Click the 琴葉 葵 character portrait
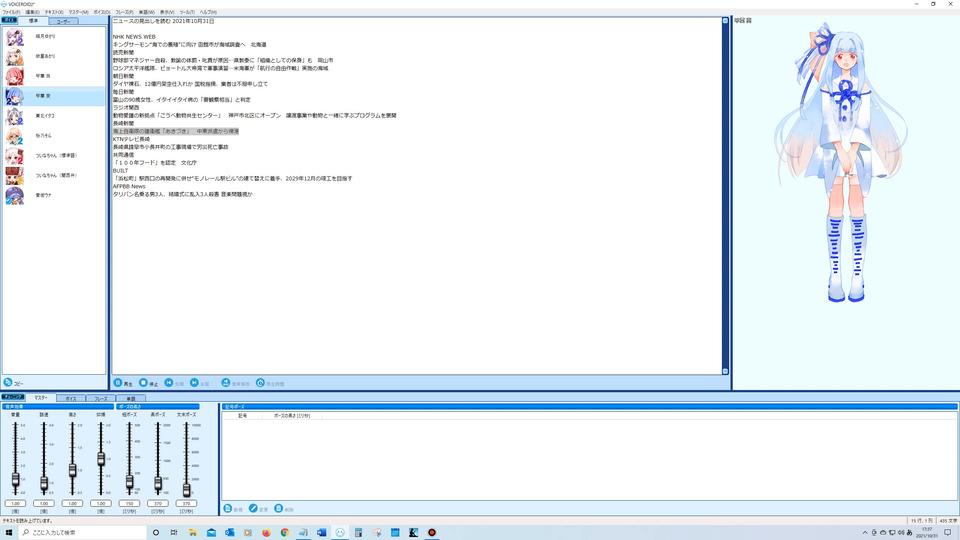The image size is (960, 540). coord(841,163)
